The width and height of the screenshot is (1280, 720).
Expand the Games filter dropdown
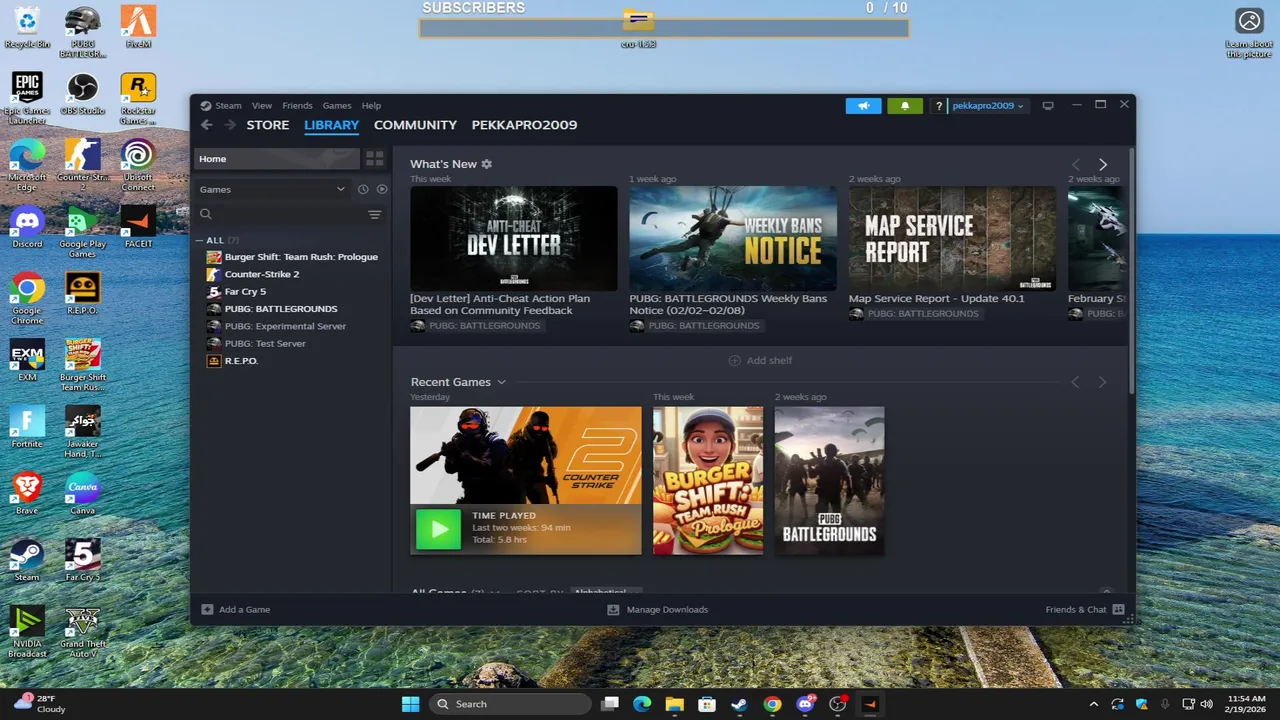pyautogui.click(x=272, y=189)
